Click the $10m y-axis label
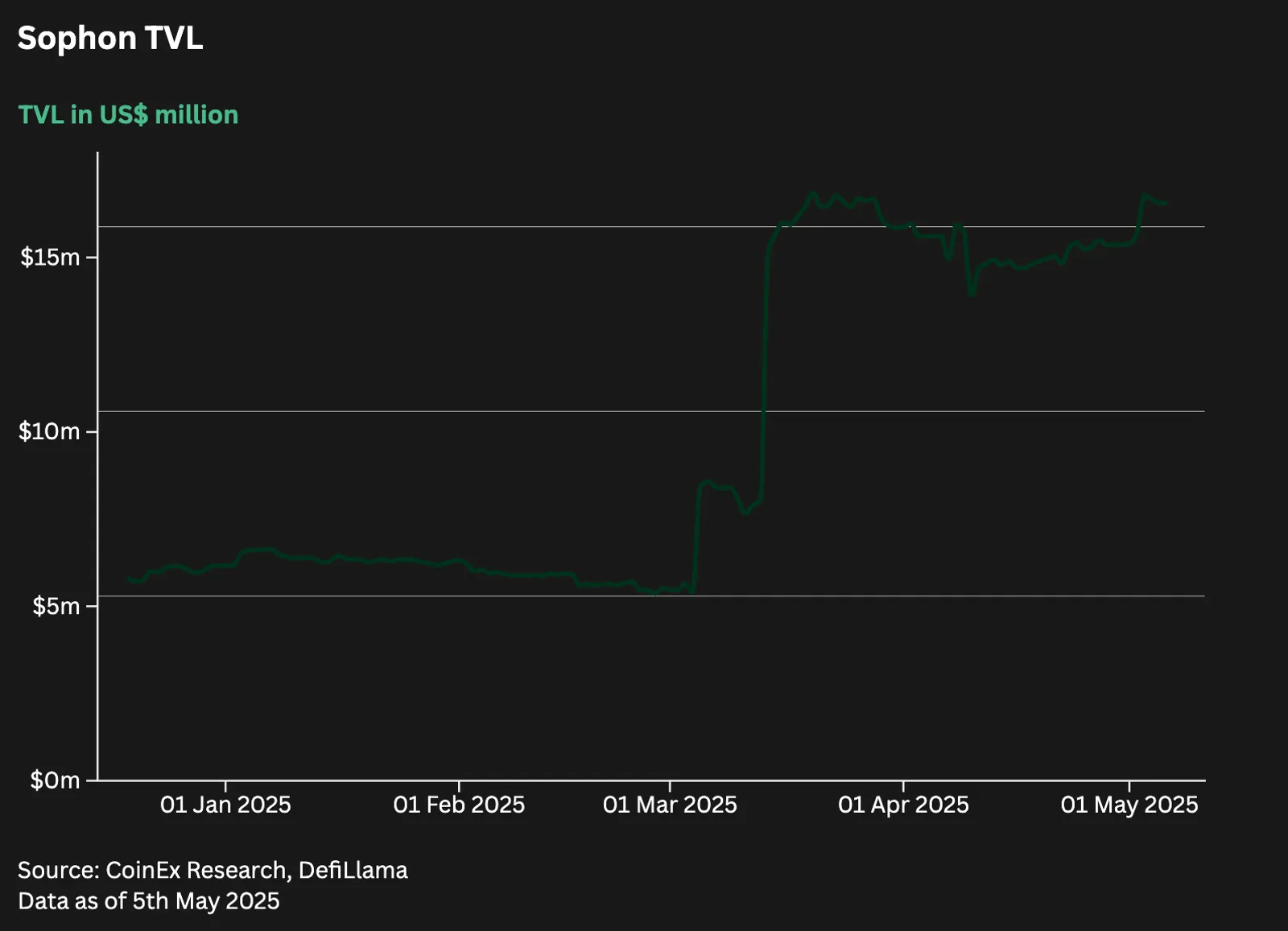 (49, 431)
